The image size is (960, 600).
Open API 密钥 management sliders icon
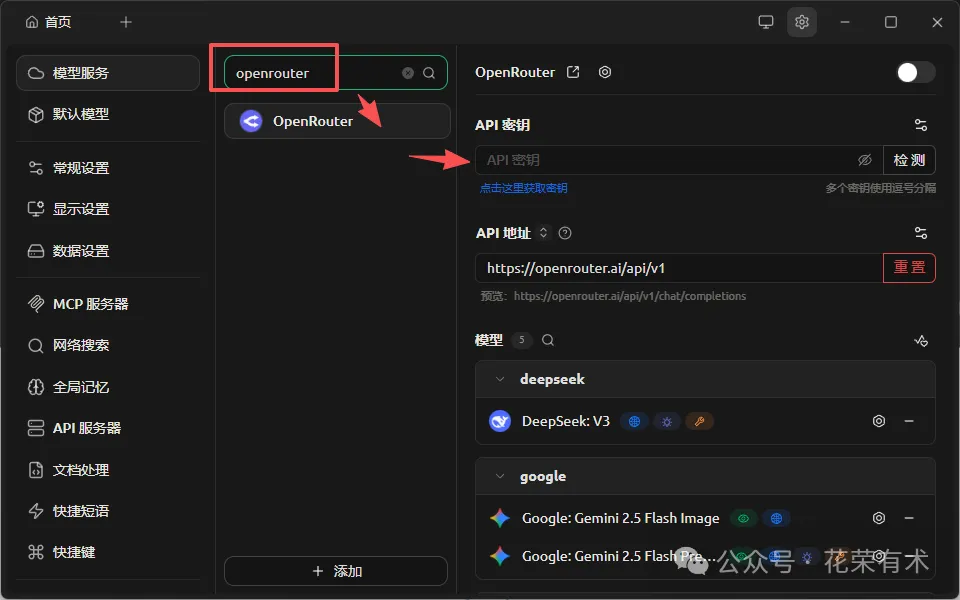coord(921,125)
